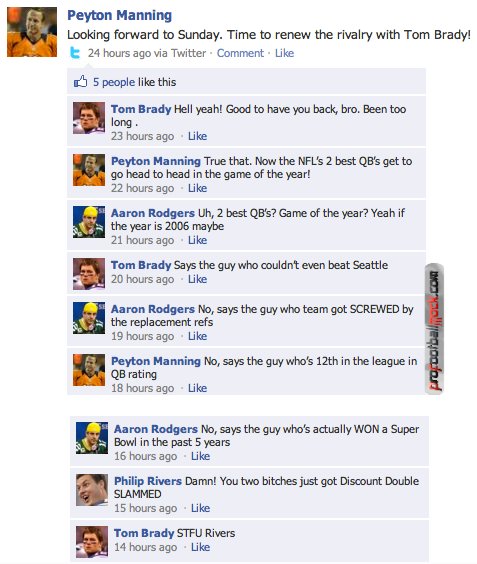Open Aaron Rodgers' name on Super Bowl comment
The image size is (477, 564).
156,429
